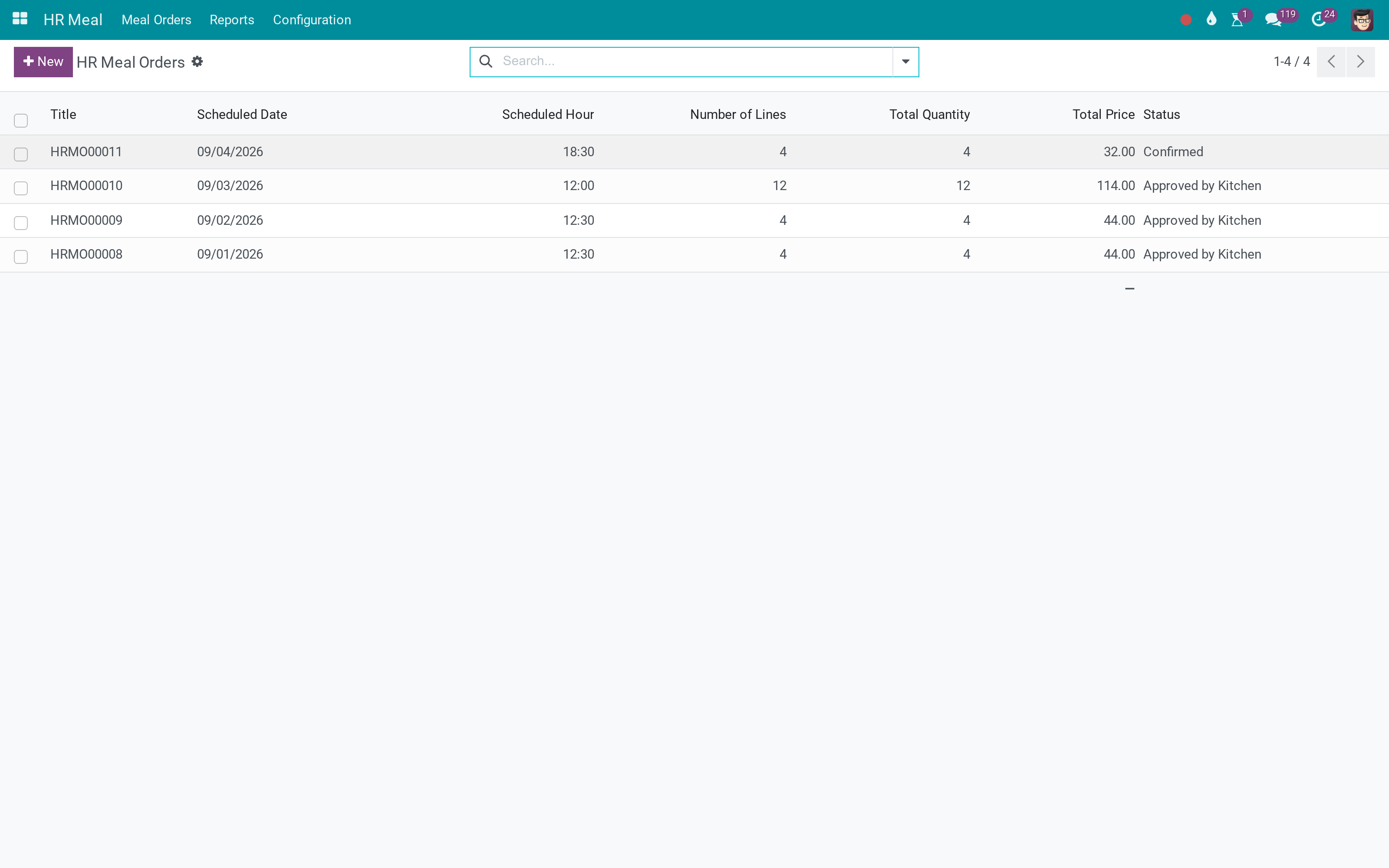Sort by Total Quantity column header
The height and width of the screenshot is (868, 1389).
tap(929, 114)
